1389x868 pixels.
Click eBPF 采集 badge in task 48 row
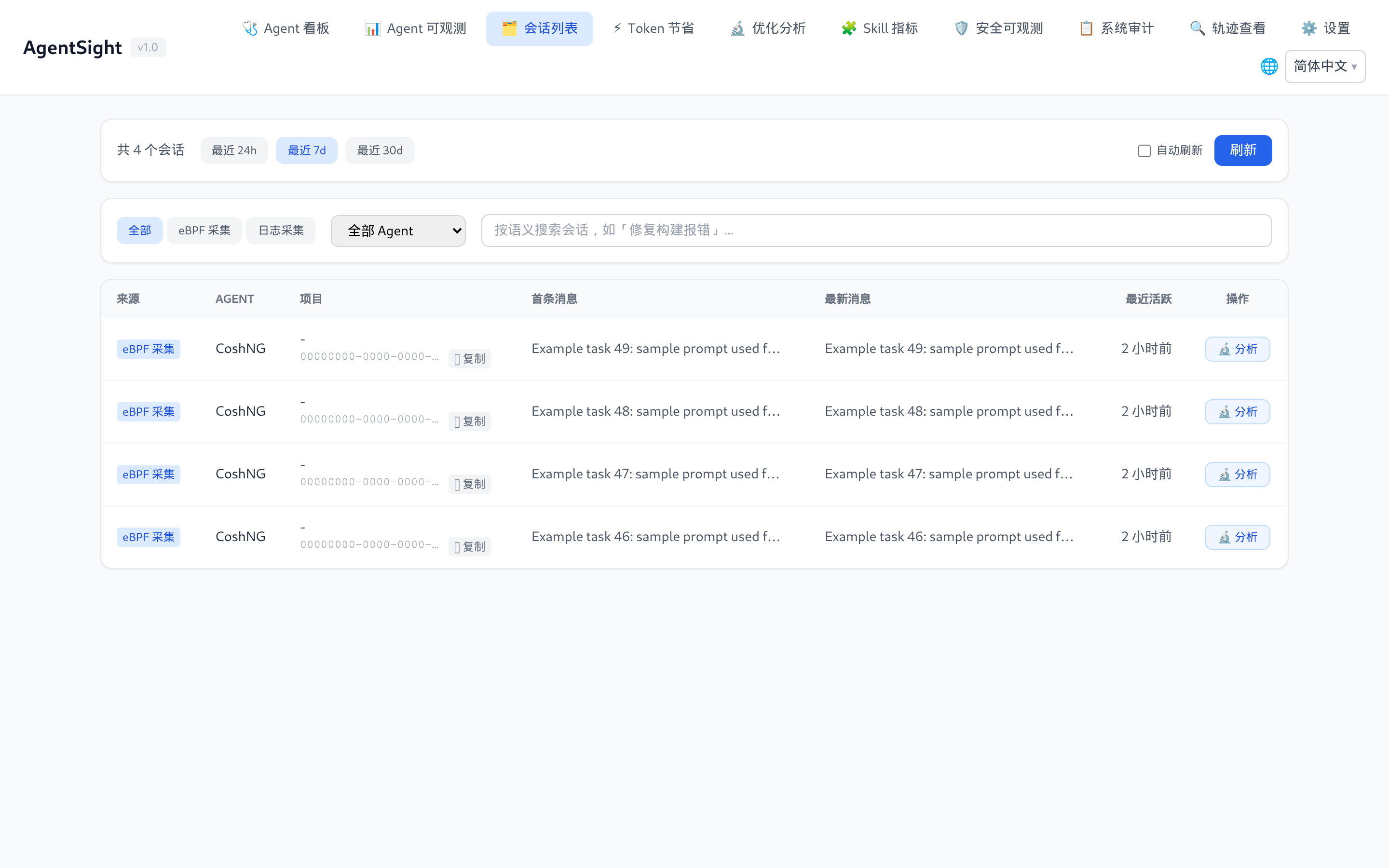tap(148, 412)
